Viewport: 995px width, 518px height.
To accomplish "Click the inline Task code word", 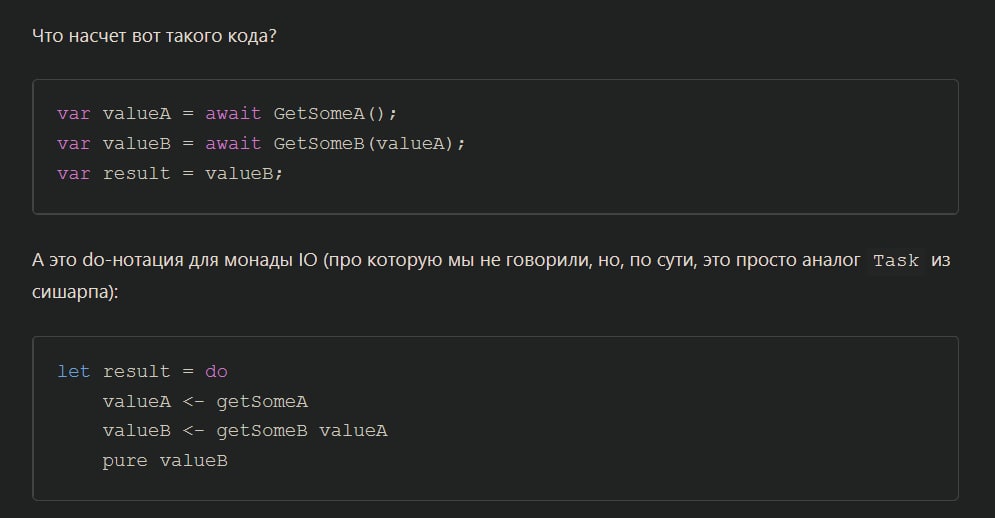I will 895,261.
